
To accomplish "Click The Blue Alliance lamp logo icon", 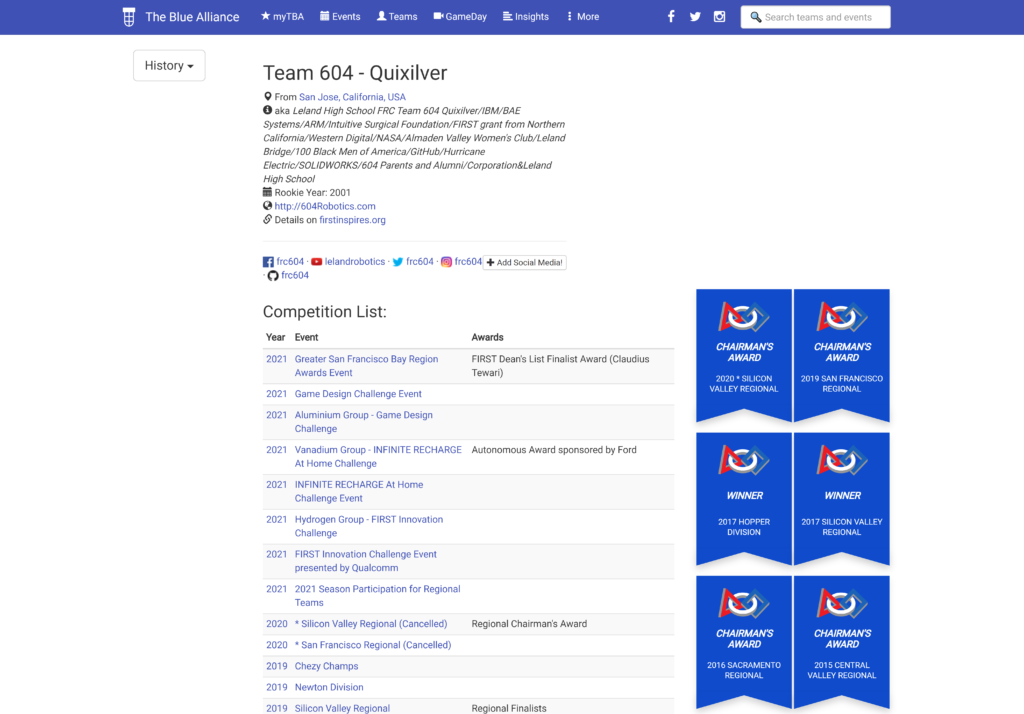I will [x=129, y=17].
